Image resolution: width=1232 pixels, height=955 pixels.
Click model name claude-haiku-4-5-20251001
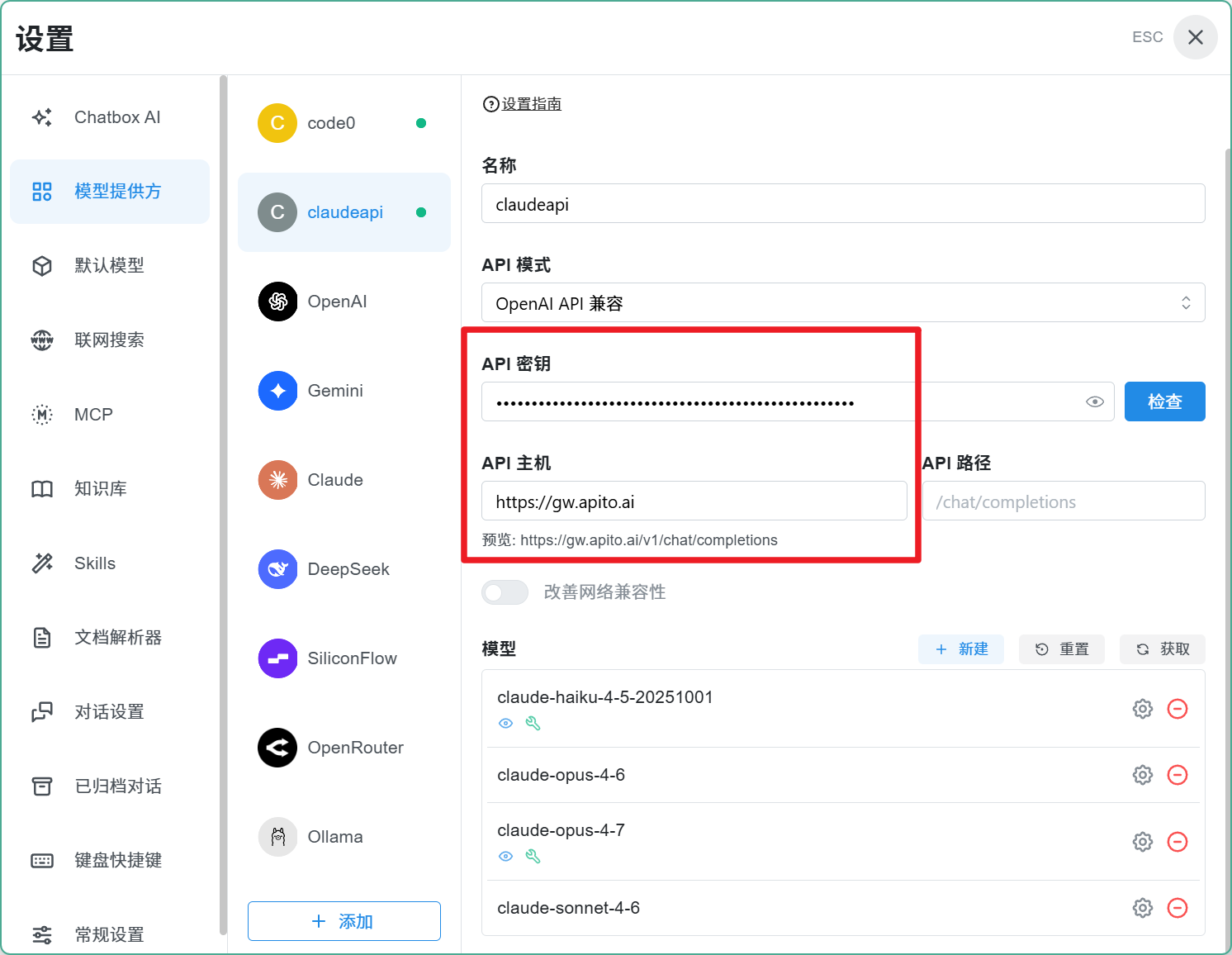tap(605, 697)
